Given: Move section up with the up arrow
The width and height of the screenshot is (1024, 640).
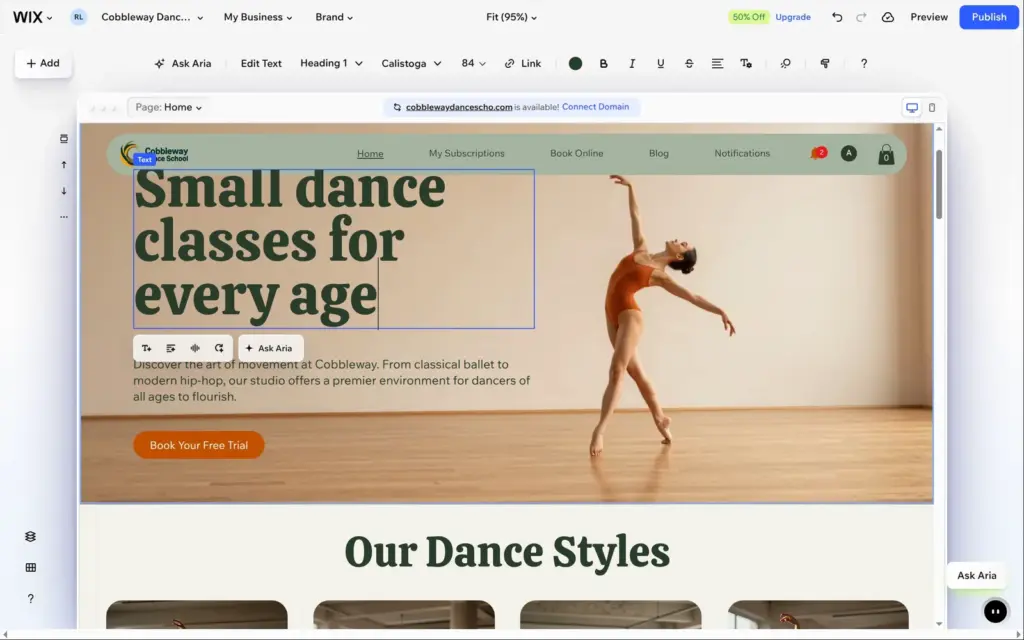Looking at the screenshot, I should [x=63, y=165].
